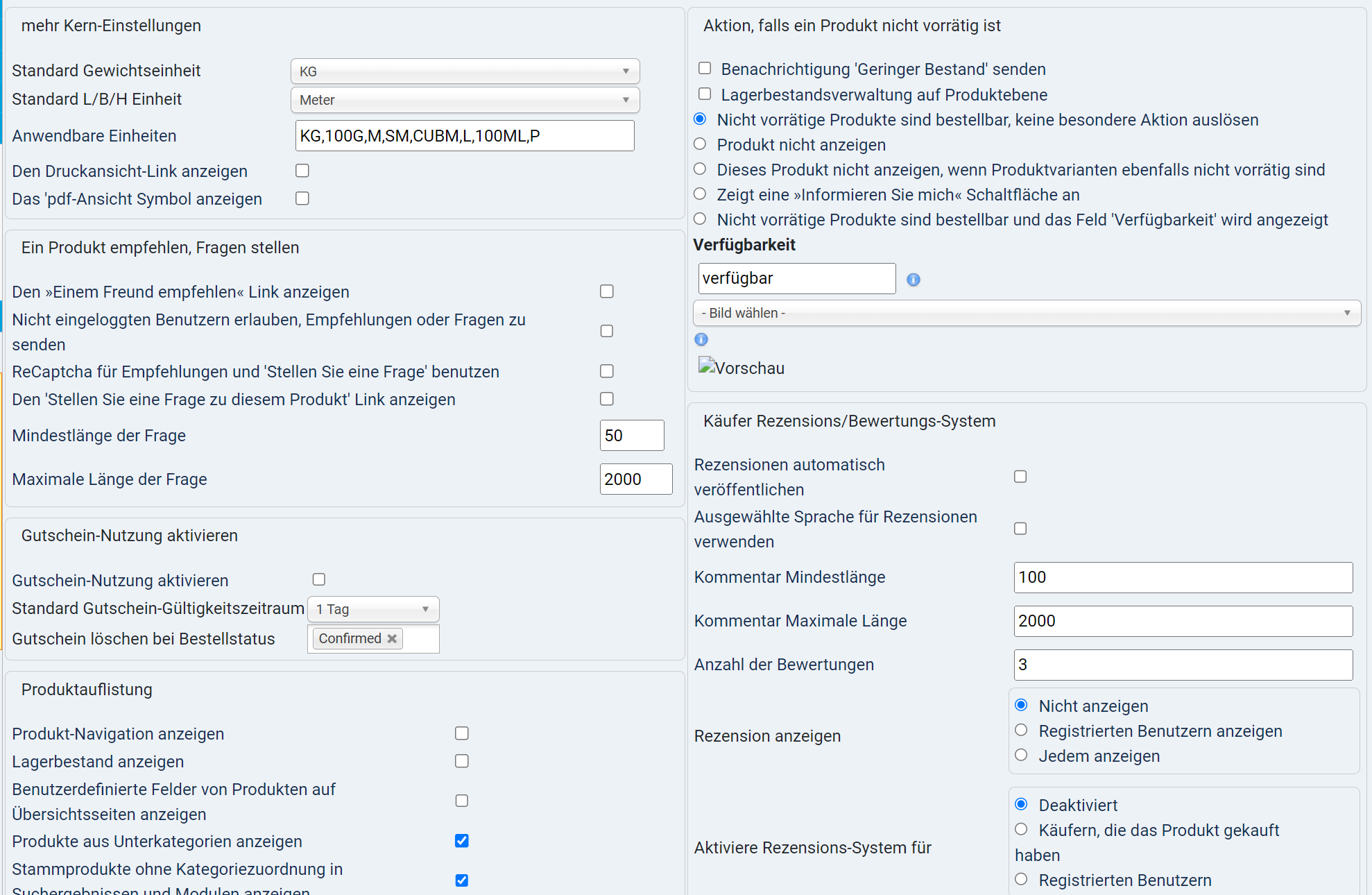1372x895 pixels.
Task: Click the Vorschau preview image
Action: point(741,368)
